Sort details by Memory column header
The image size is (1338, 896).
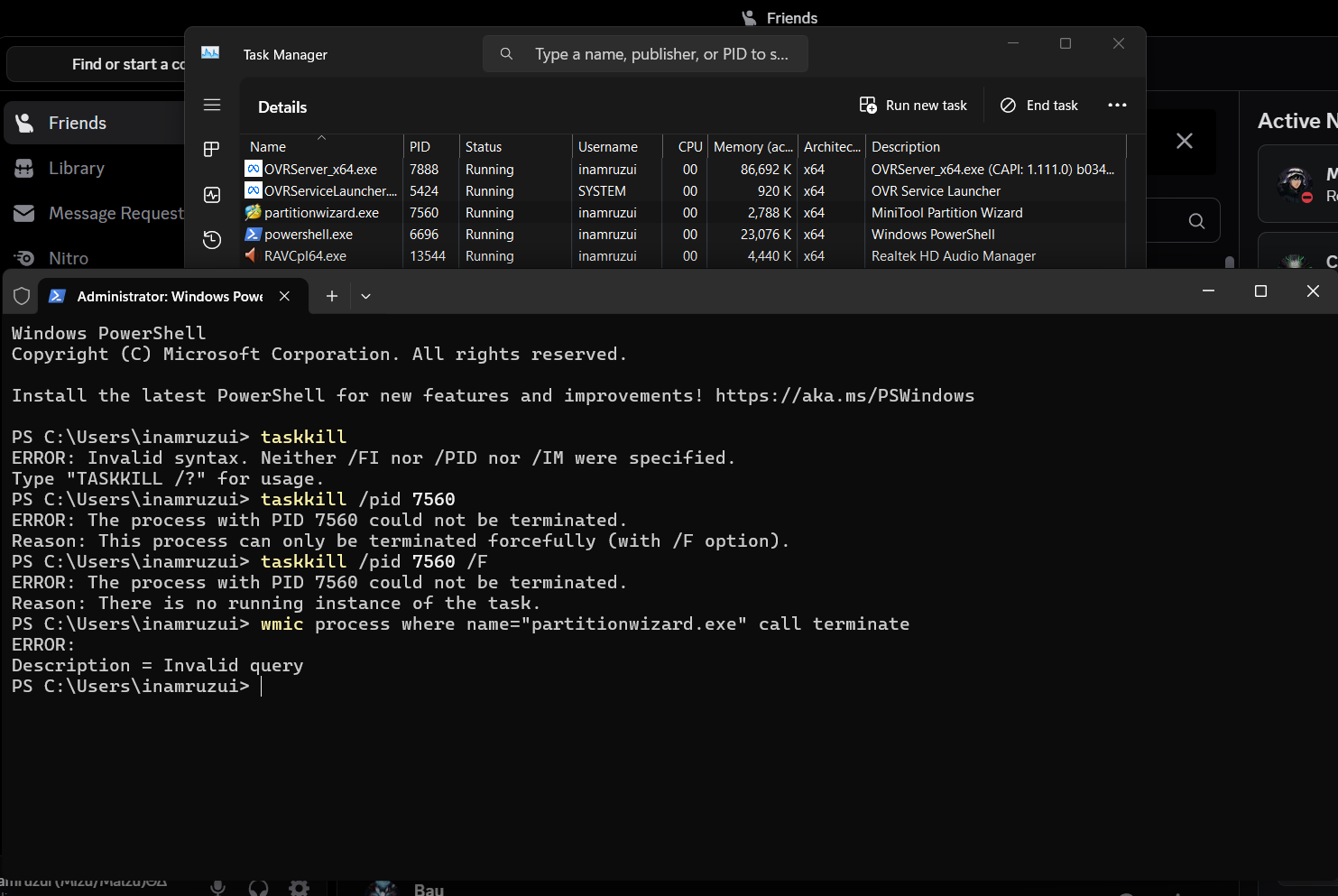(753, 146)
